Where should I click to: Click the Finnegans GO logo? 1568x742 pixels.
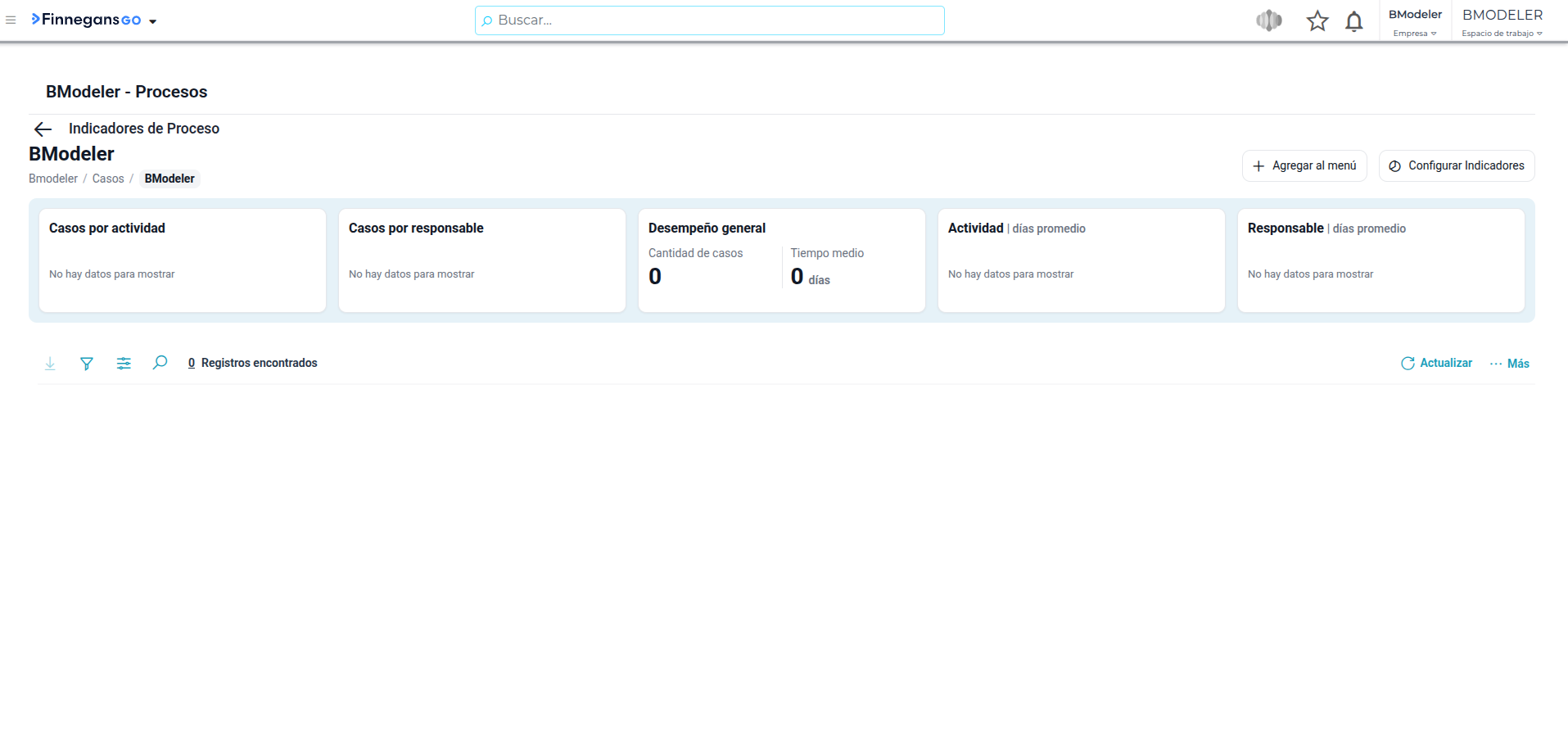click(86, 20)
